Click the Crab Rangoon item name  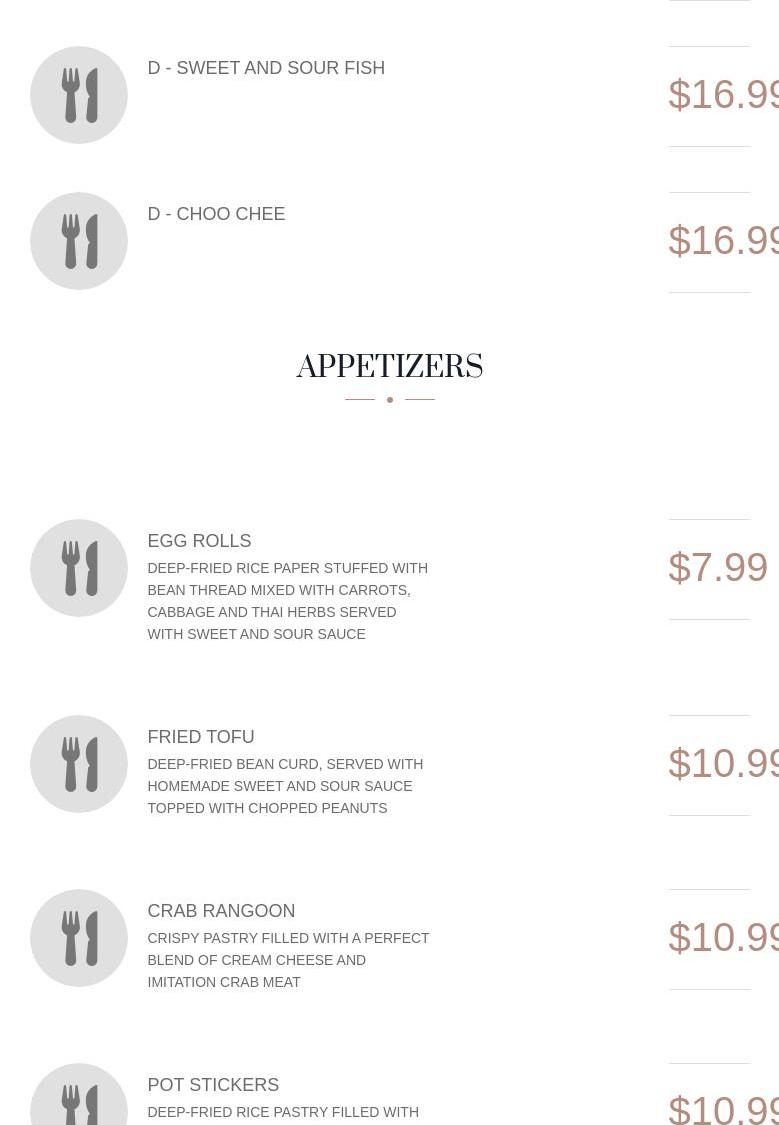point(221,911)
